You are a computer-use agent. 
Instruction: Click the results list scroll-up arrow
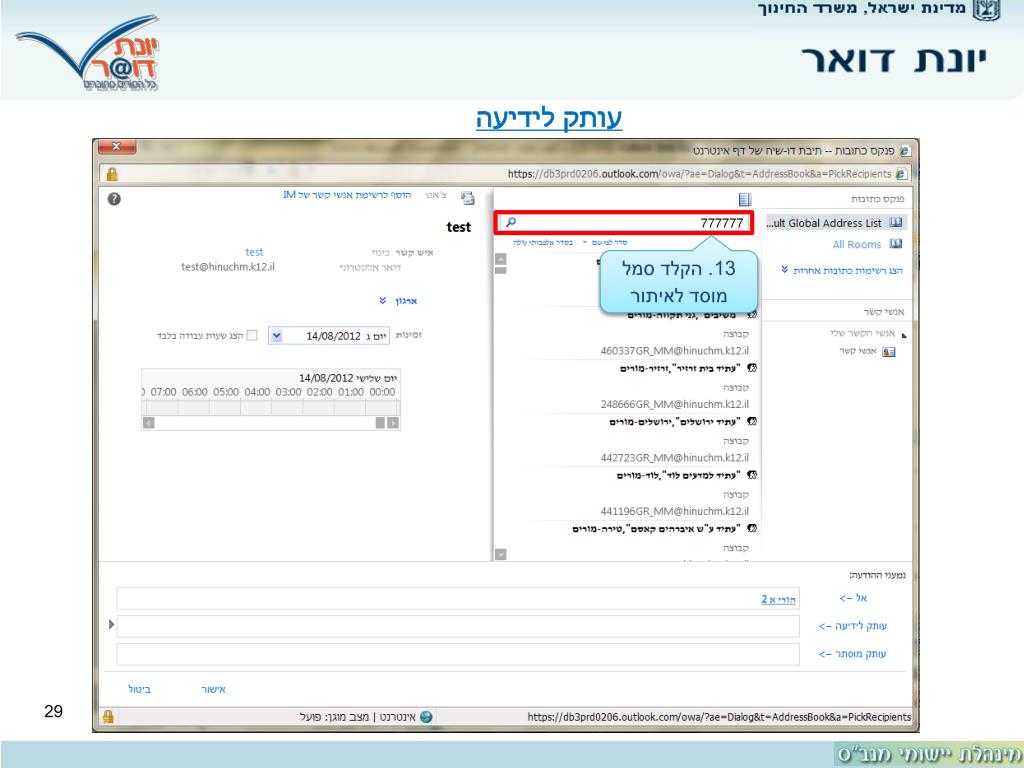(500, 259)
